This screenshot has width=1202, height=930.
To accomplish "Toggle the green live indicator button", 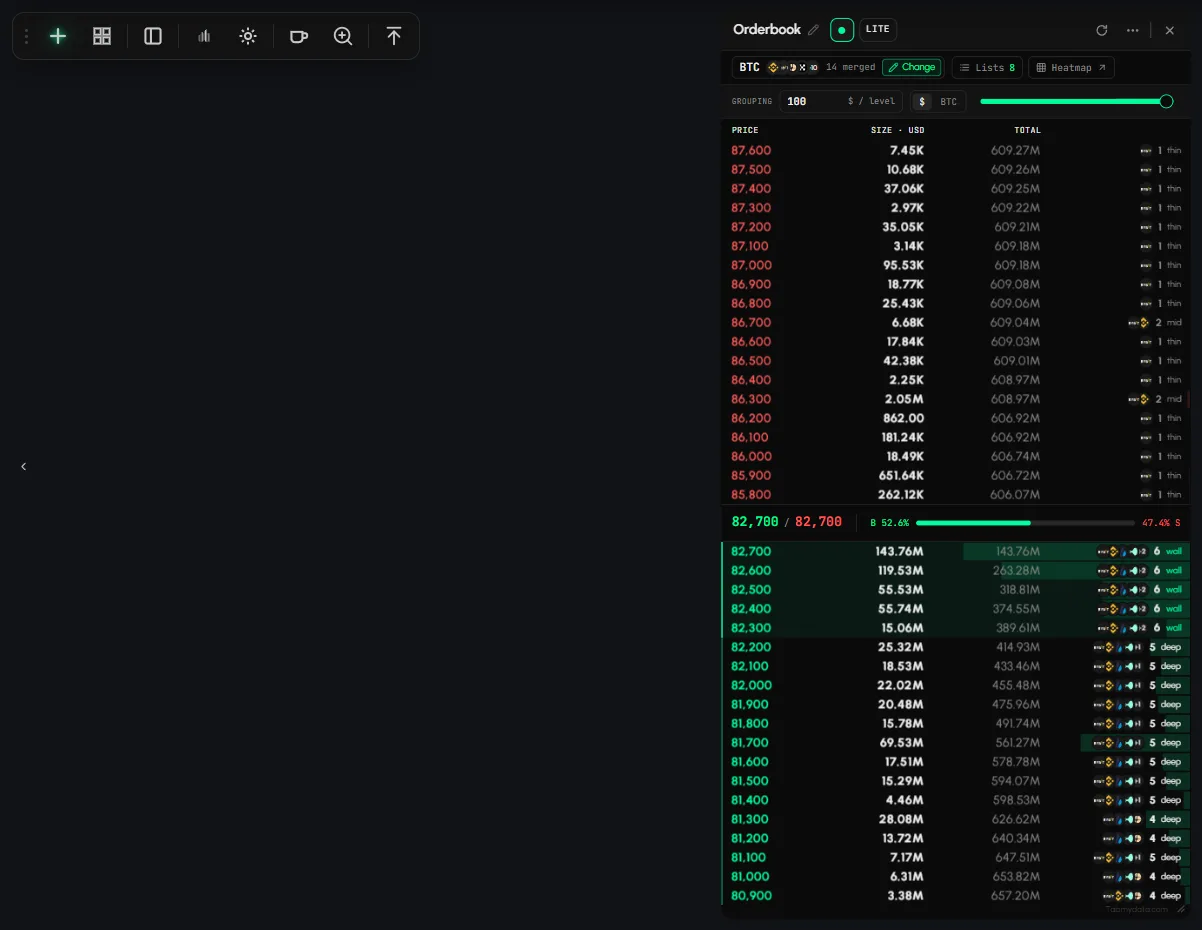I will click(x=842, y=30).
